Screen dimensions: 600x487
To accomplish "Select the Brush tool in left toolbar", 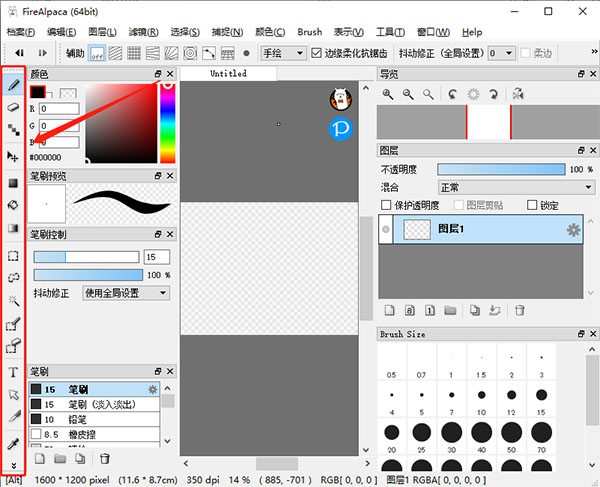I will pos(13,84).
